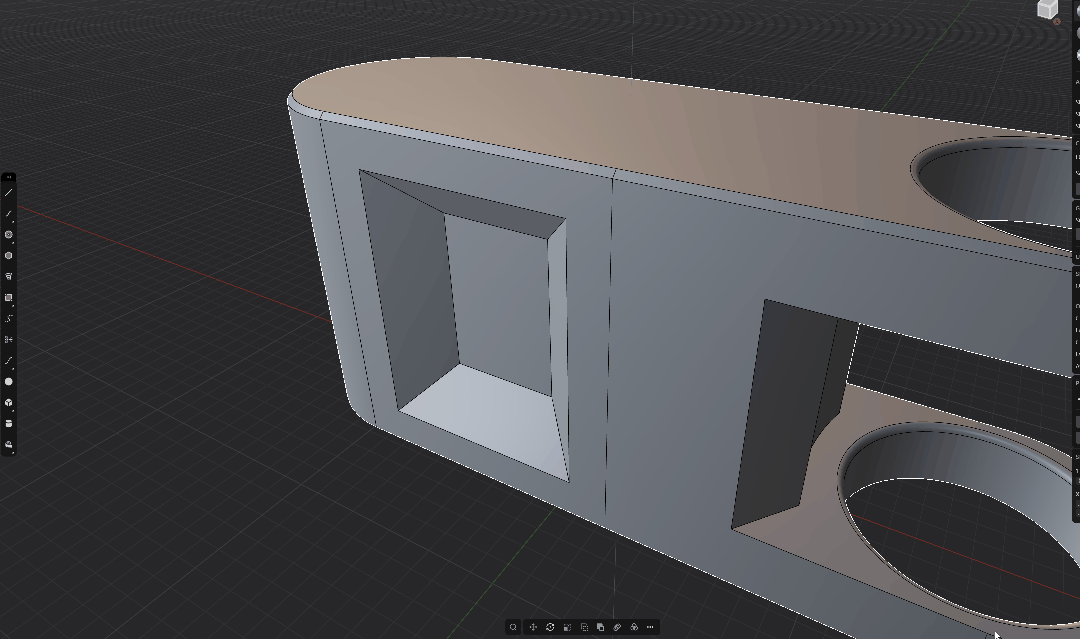Click the Duplicate icon in bottom toolbar
1080x639 pixels.
coord(601,627)
